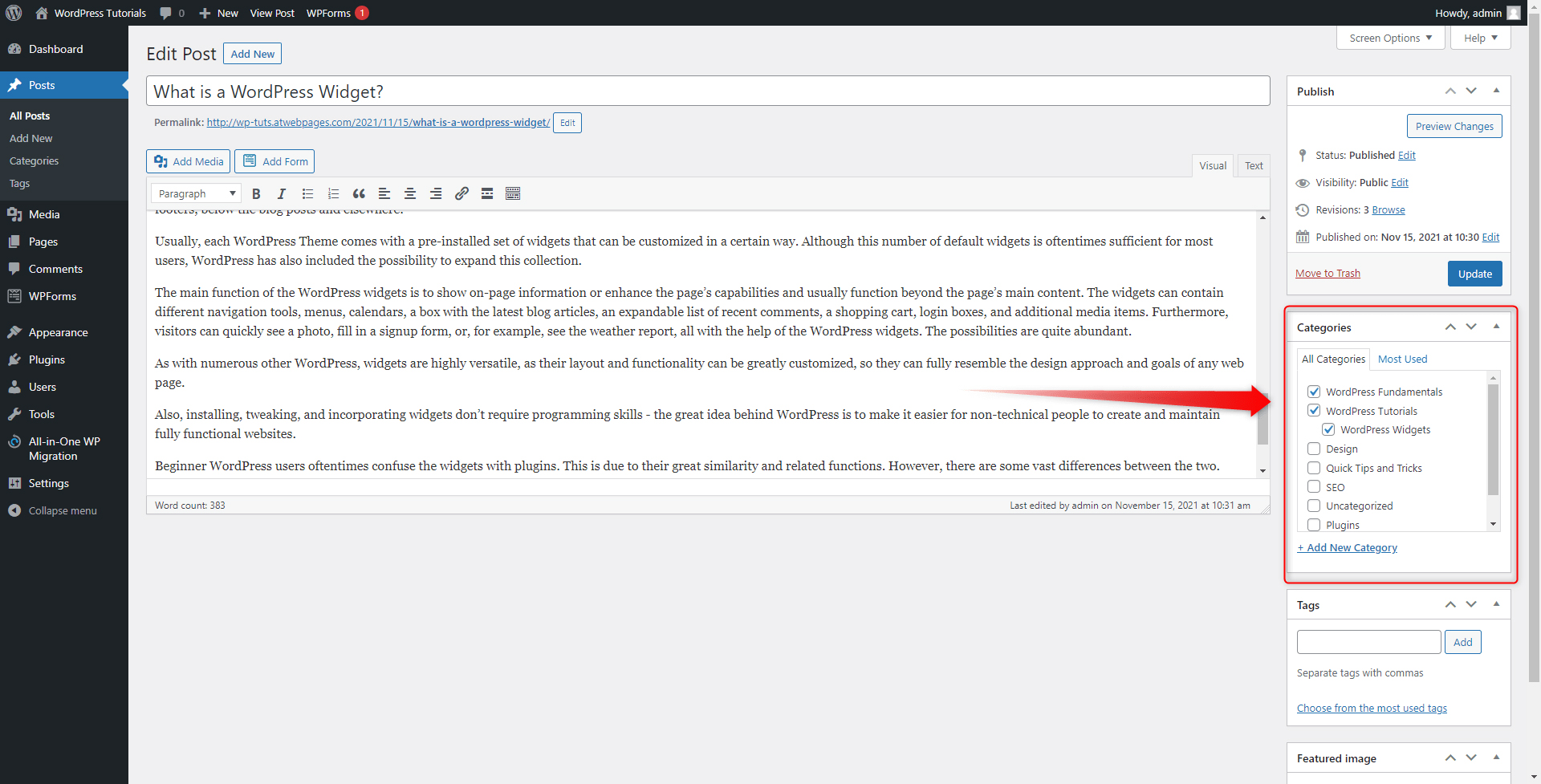This screenshot has height=784, width=1541.
Task: Check the SEO category
Action: (x=1314, y=486)
